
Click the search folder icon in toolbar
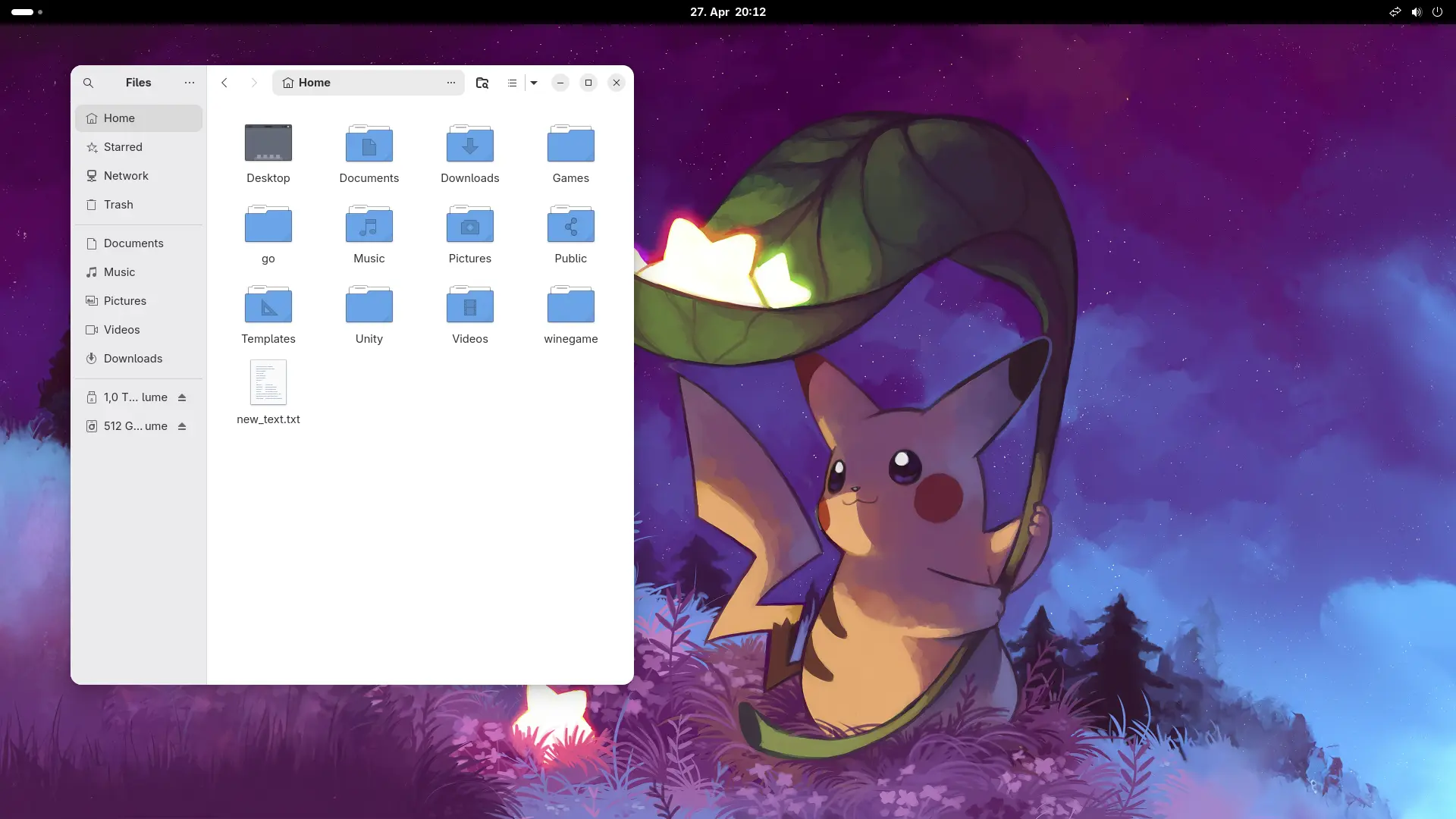[x=482, y=83]
